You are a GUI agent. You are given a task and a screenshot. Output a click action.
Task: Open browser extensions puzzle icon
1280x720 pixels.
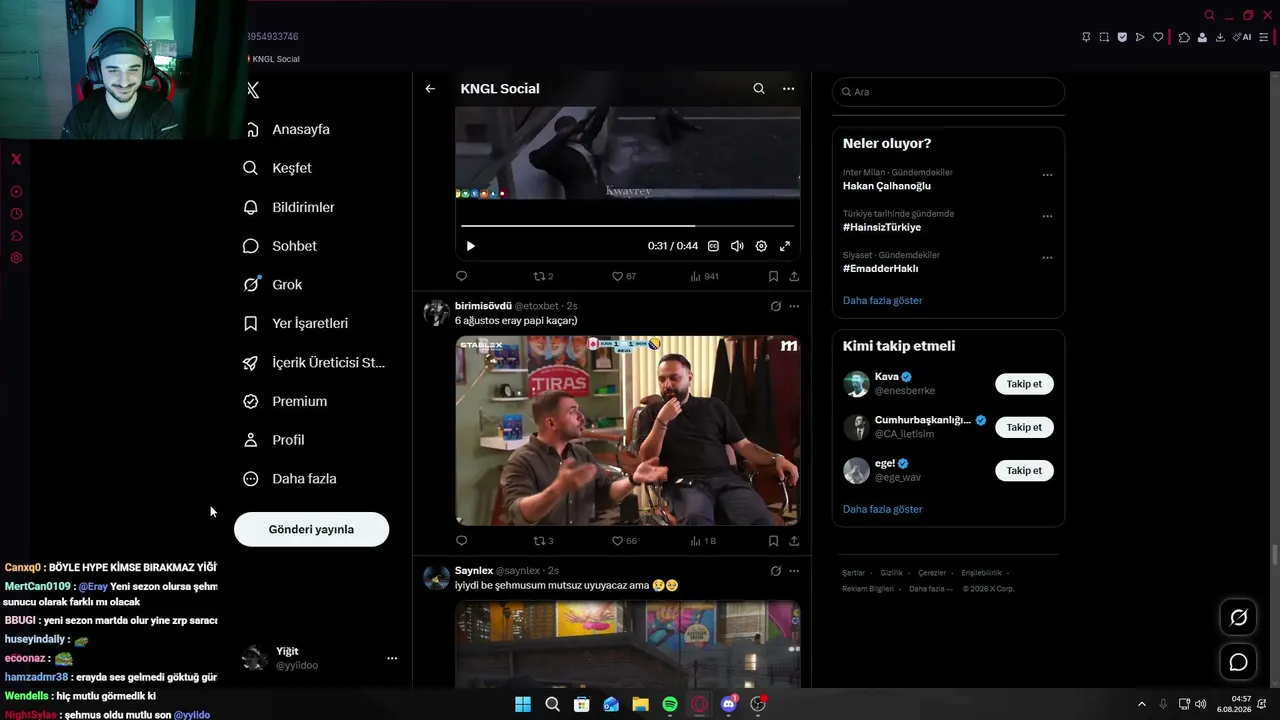pyautogui.click(x=1184, y=37)
